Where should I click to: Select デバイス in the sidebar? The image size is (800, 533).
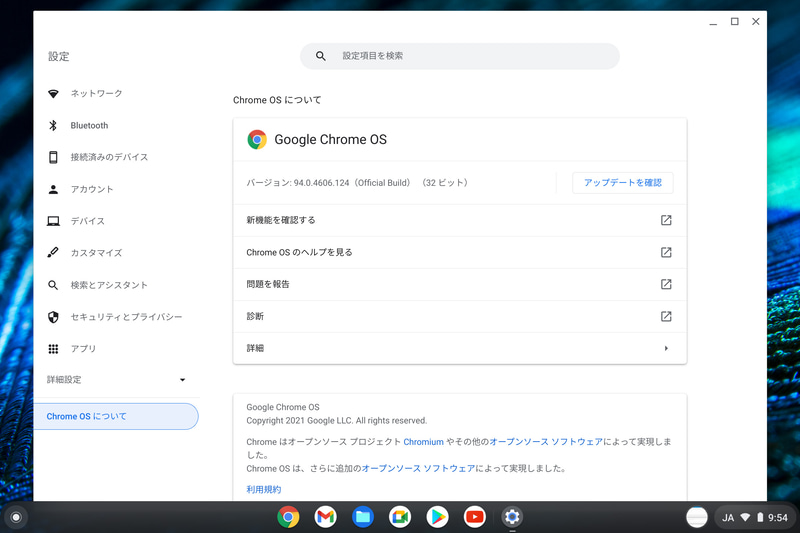pyautogui.click(x=88, y=221)
